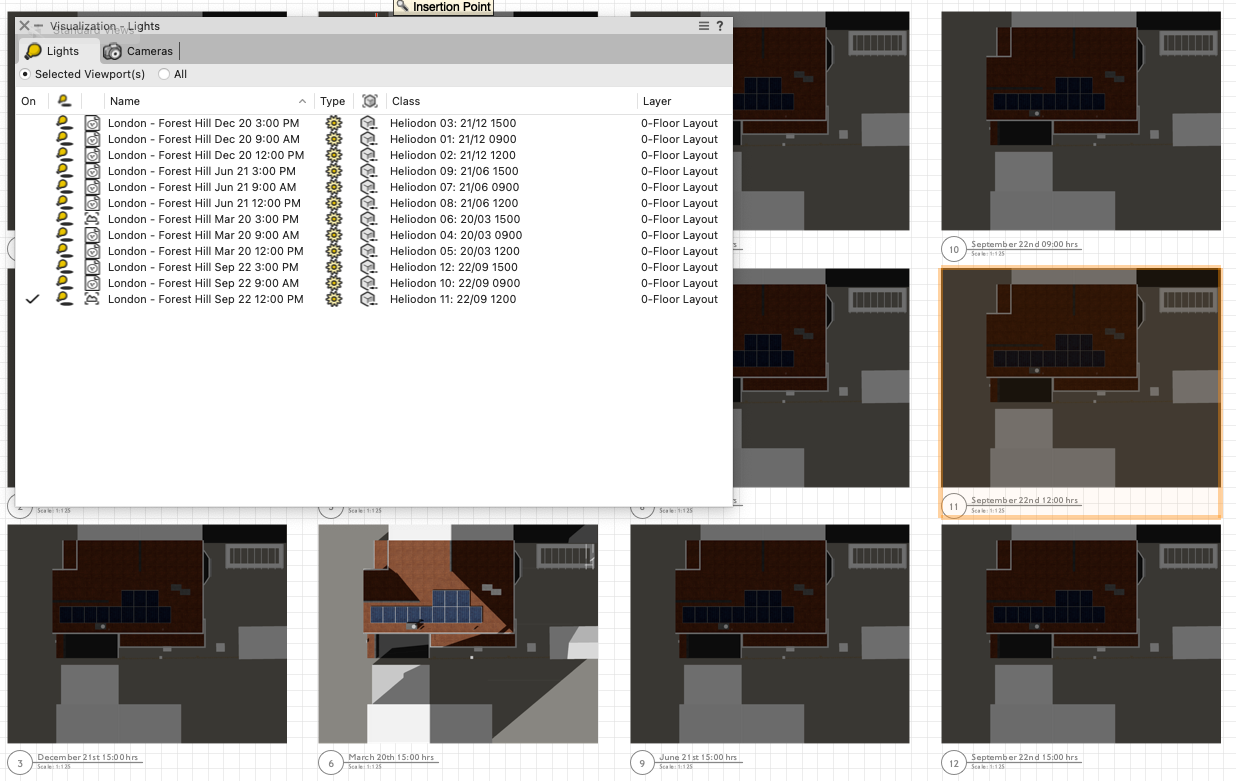Screen dimensions: 1236x781
Task: Select the March 20th 15:00 hrs viewport
Action: [458, 633]
